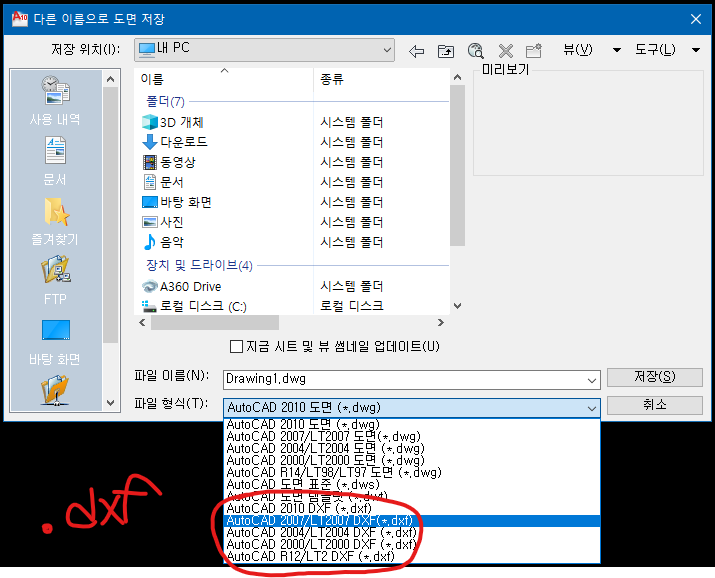Open the FTP locations shortcut
This screenshot has height=578, width=715.
coord(55,280)
